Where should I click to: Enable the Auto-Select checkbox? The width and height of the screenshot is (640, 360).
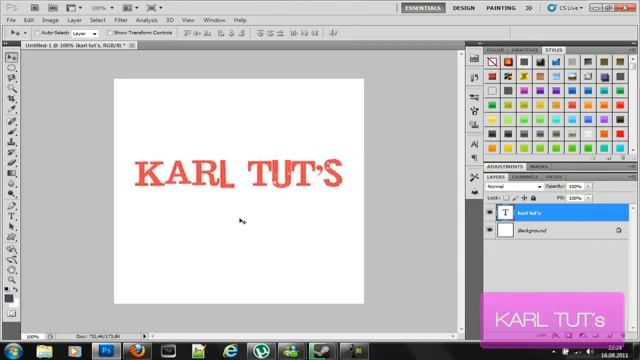pos(37,33)
